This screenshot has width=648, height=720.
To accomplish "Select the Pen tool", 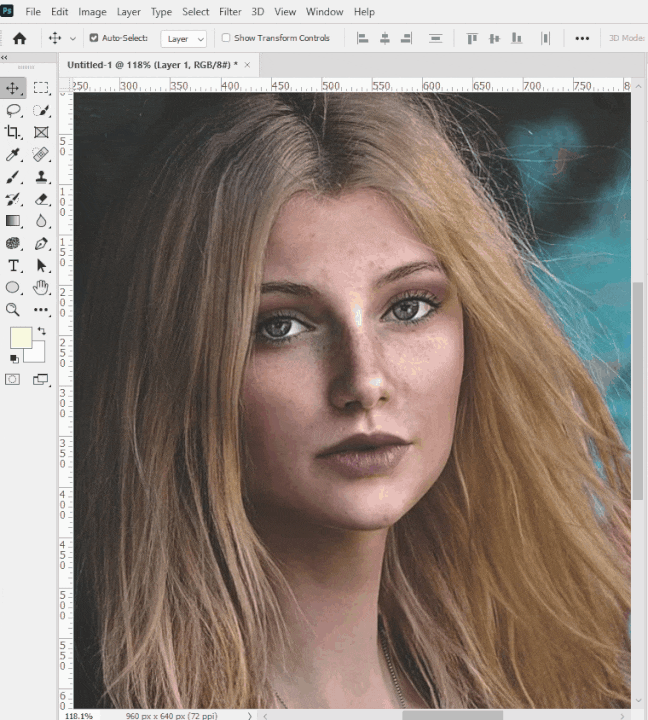I will point(41,243).
